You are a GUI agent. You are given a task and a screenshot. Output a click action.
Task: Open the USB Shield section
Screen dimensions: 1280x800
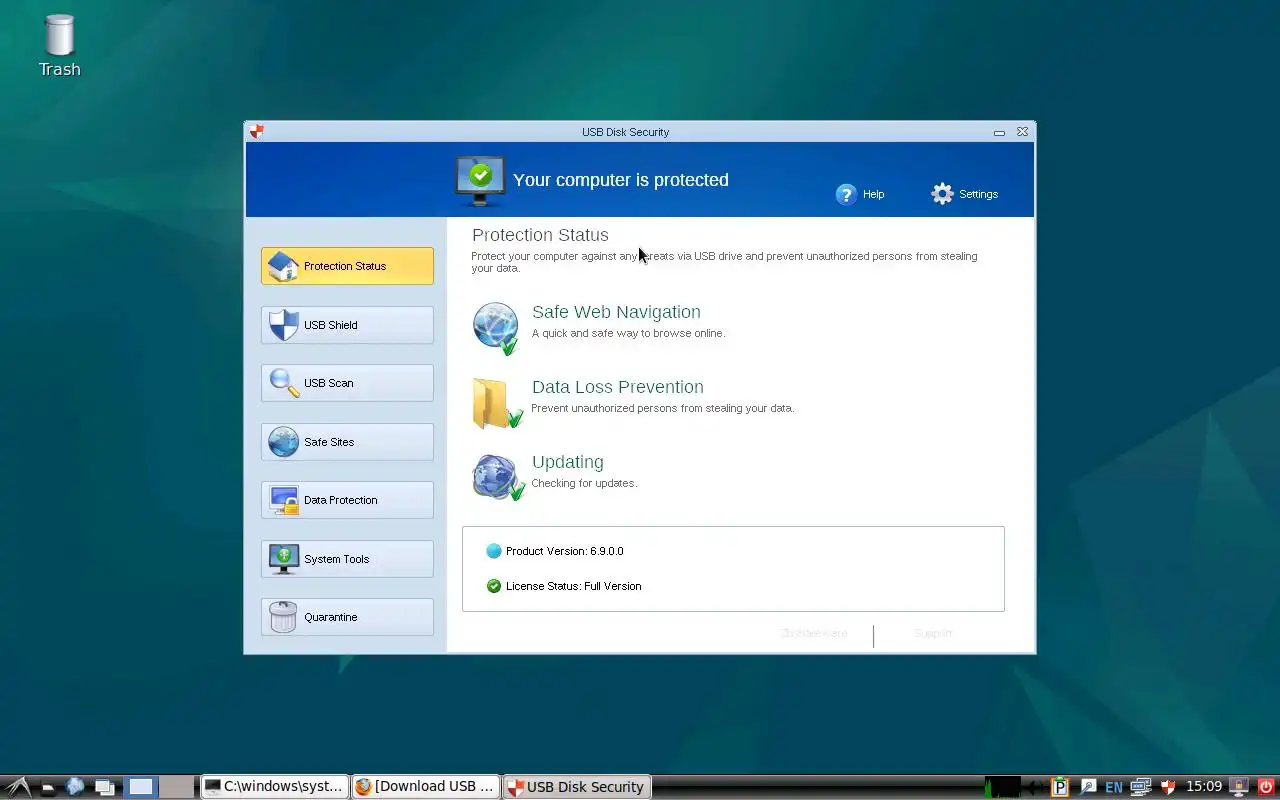click(x=347, y=325)
